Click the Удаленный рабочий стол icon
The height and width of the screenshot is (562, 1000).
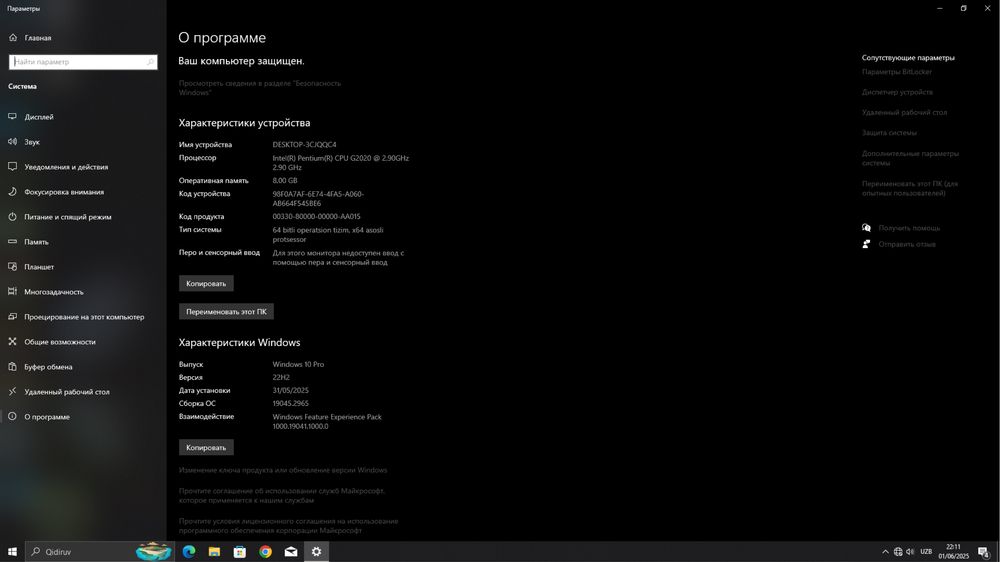12,392
